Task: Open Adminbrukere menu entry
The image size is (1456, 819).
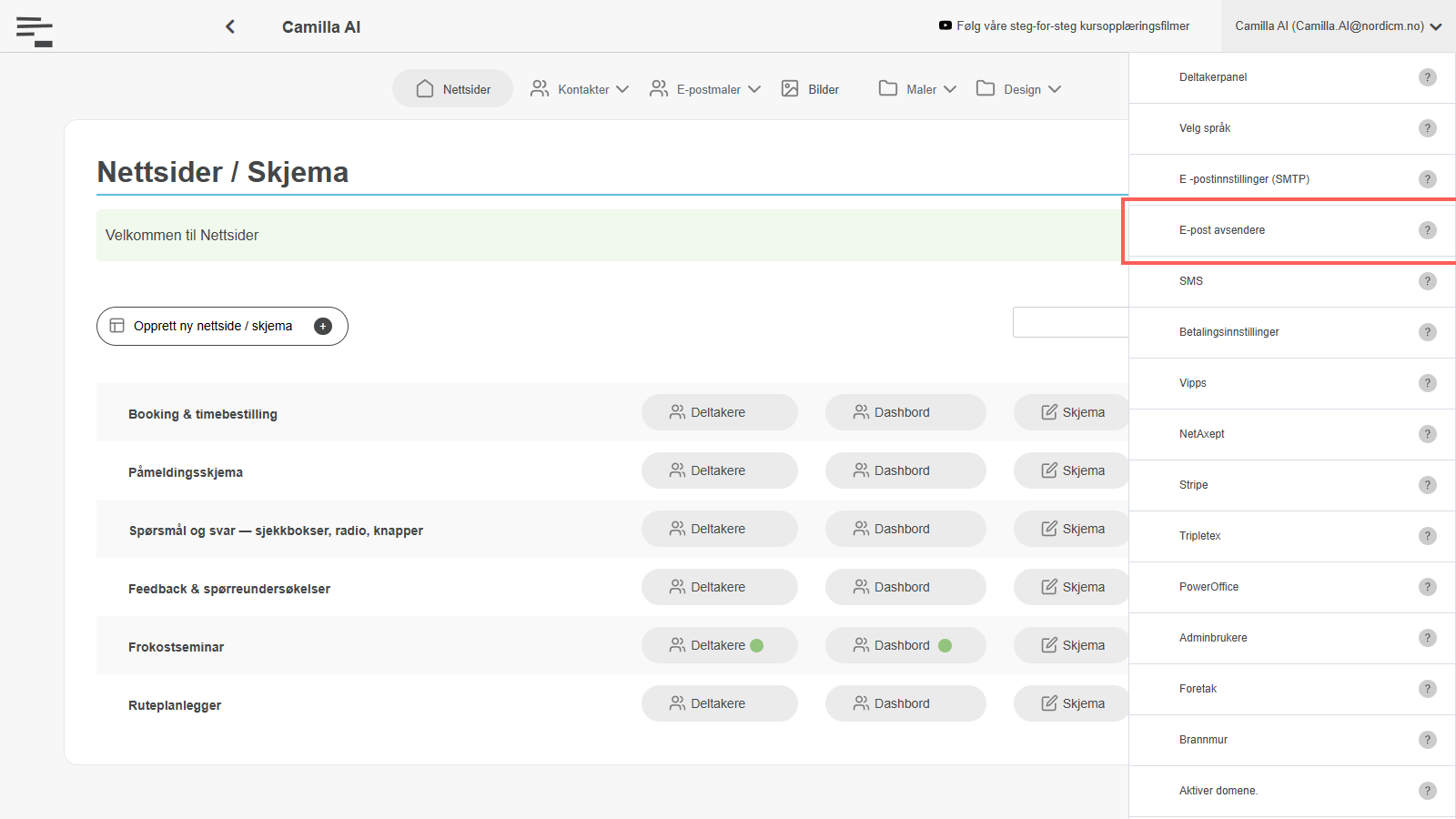Action: click(1292, 638)
